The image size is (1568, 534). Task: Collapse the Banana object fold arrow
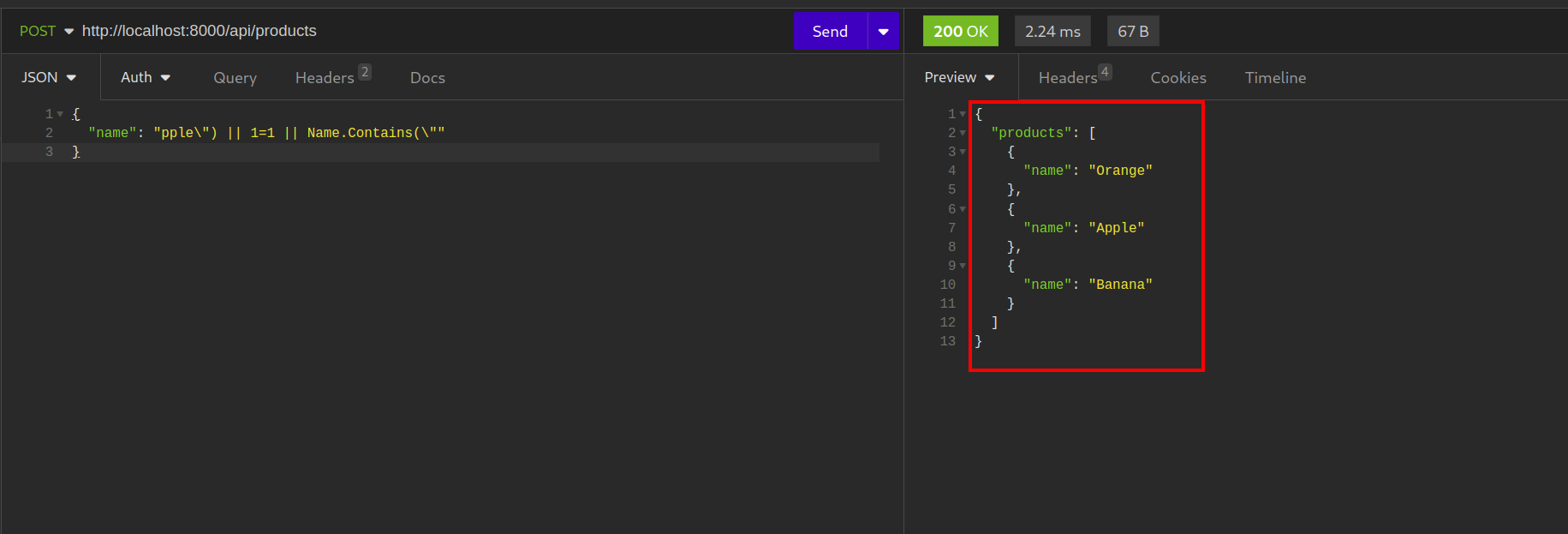click(963, 266)
